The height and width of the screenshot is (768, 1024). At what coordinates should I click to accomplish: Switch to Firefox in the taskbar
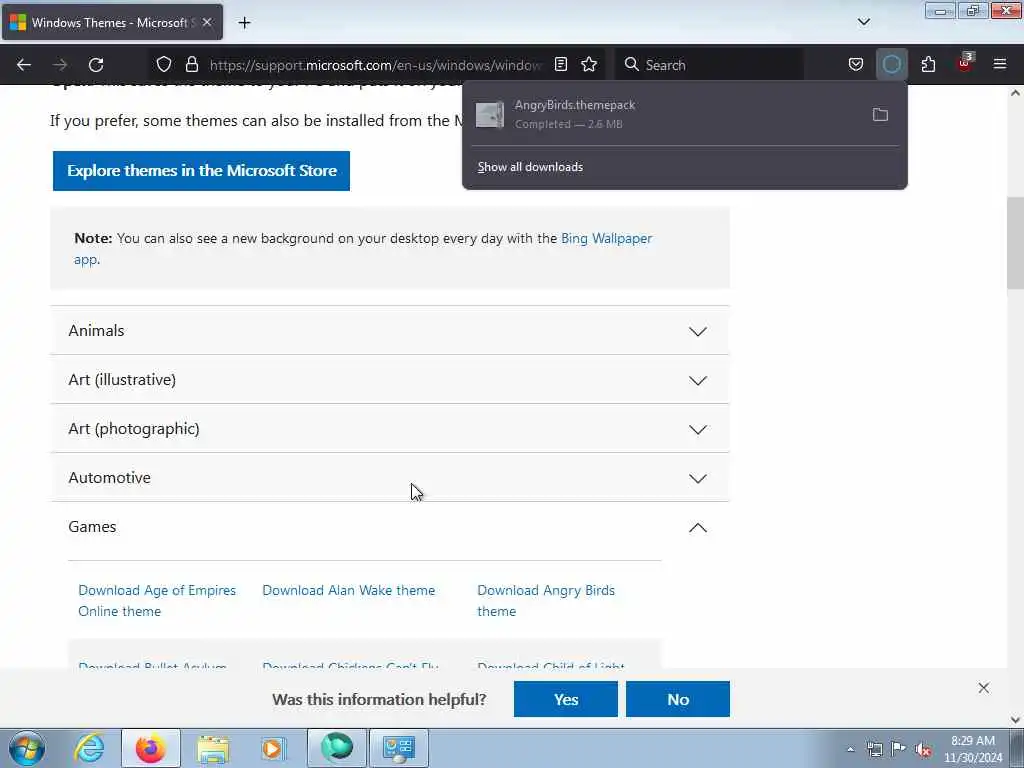coord(151,748)
